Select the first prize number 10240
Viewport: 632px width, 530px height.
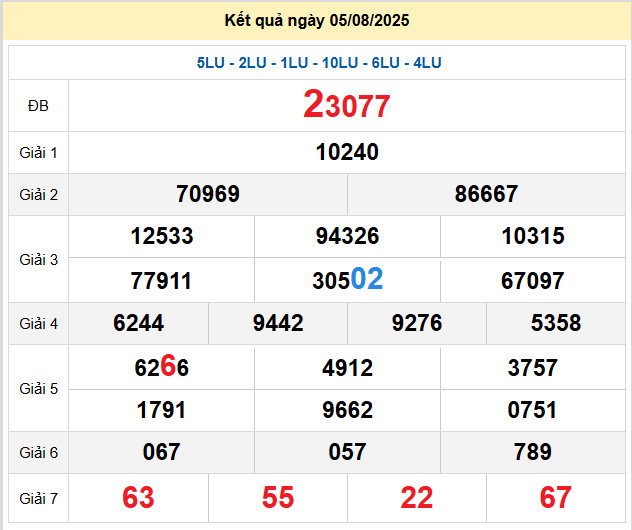[347, 152]
